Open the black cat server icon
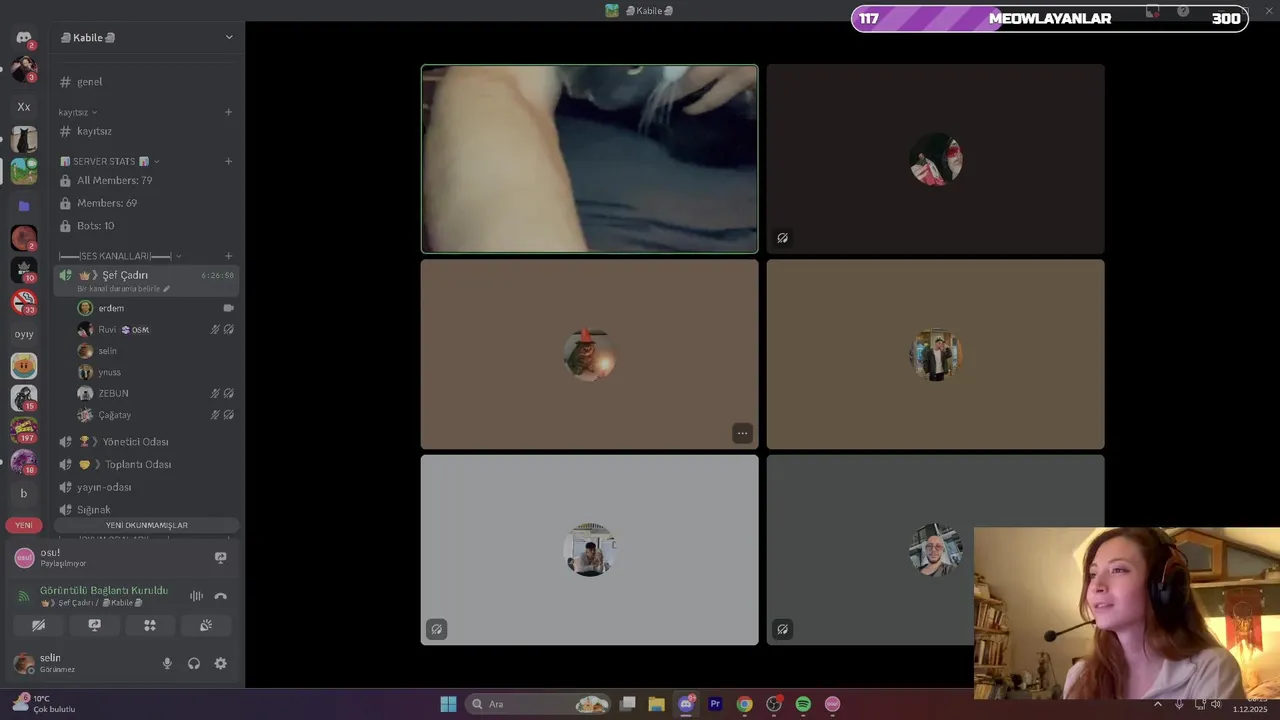This screenshot has width=1280, height=720. (24, 139)
